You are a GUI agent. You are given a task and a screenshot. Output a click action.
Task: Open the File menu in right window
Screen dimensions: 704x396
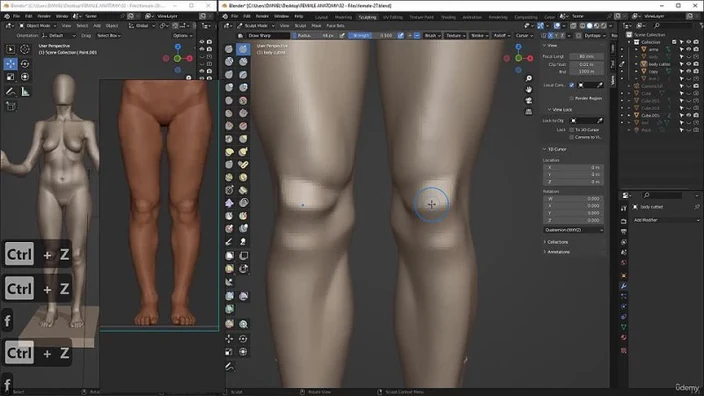(x=234, y=16)
